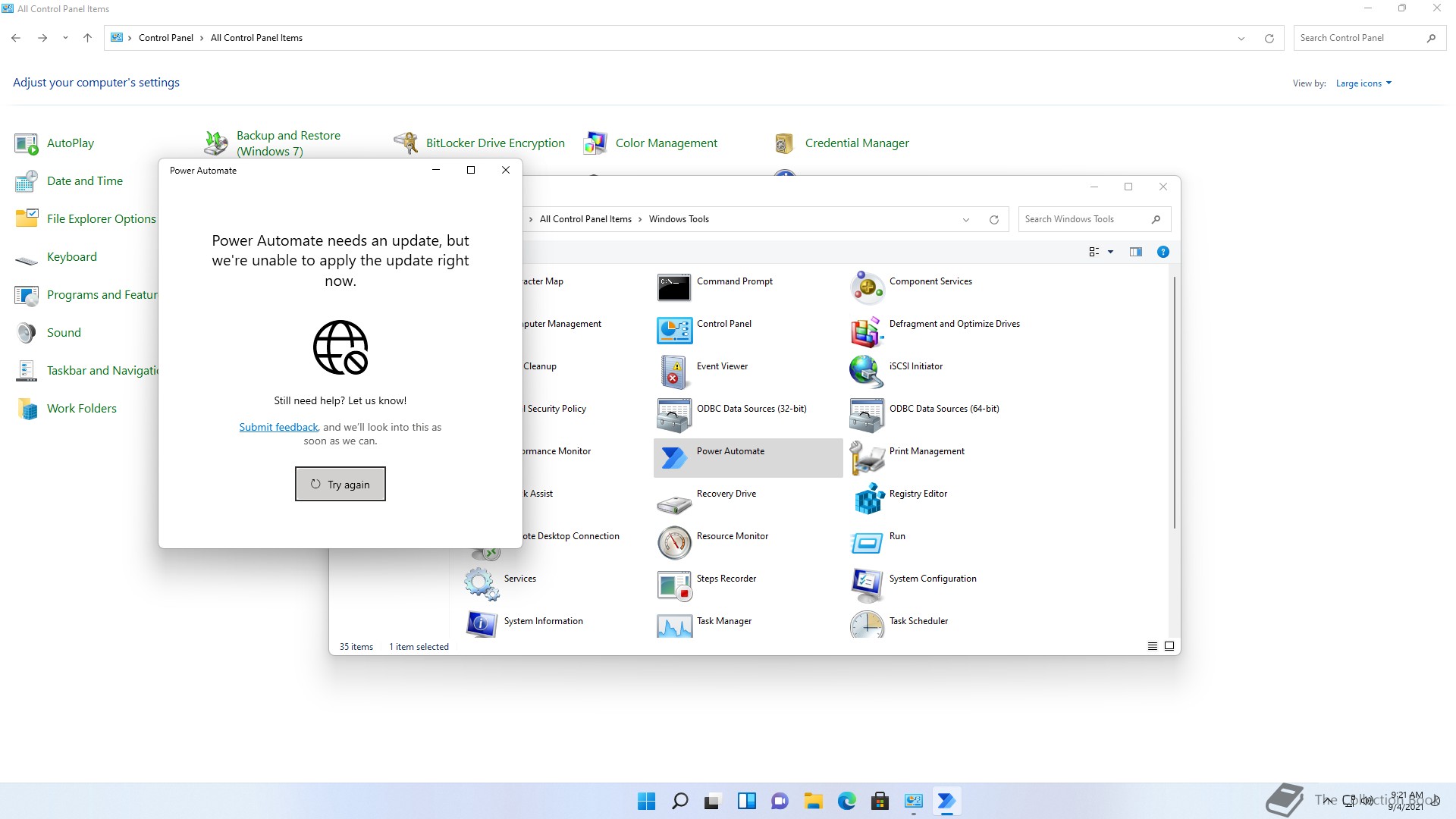This screenshot has height=819, width=1456.
Task: Open taskbar Search
Action: click(x=679, y=801)
